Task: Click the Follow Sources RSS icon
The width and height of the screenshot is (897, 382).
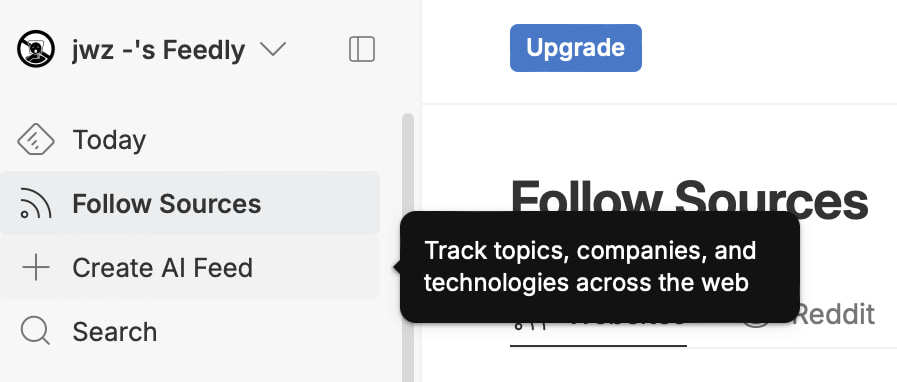Action: click(35, 204)
